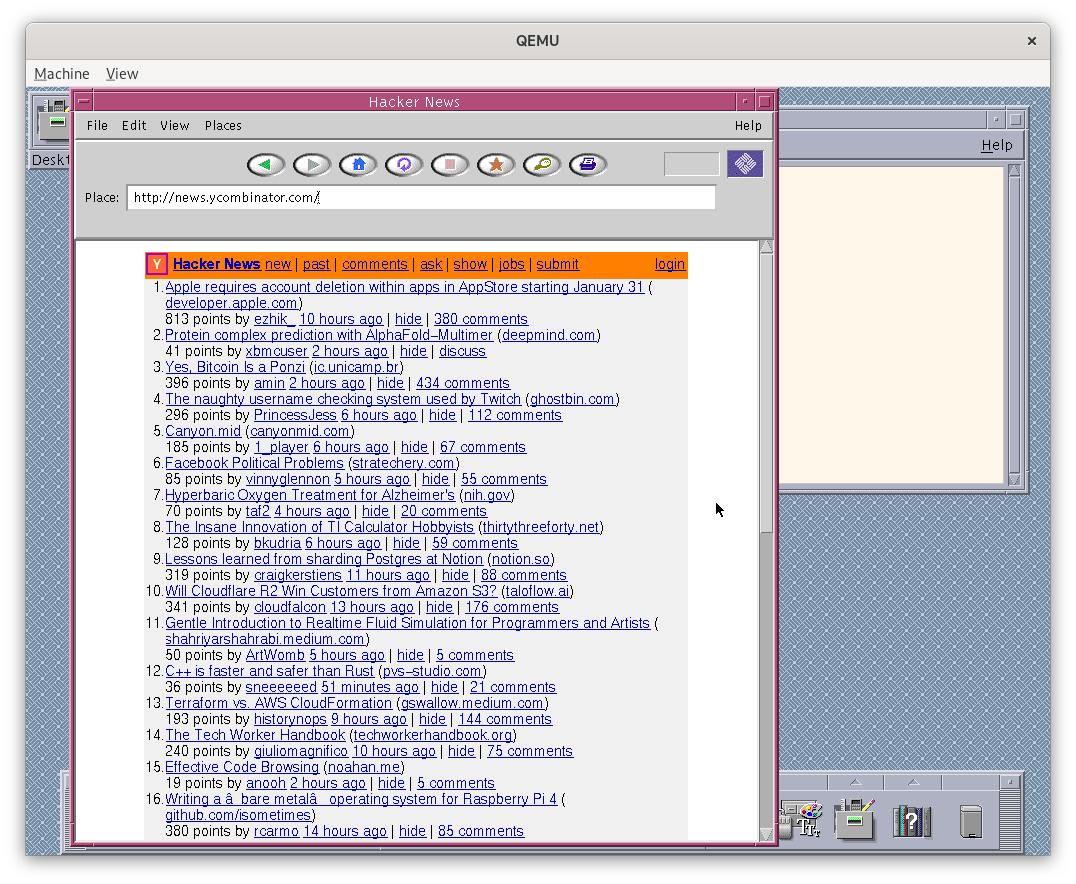This screenshot has width=1076, height=884.
Task: Print the page with the printer icon
Action: coord(587,165)
